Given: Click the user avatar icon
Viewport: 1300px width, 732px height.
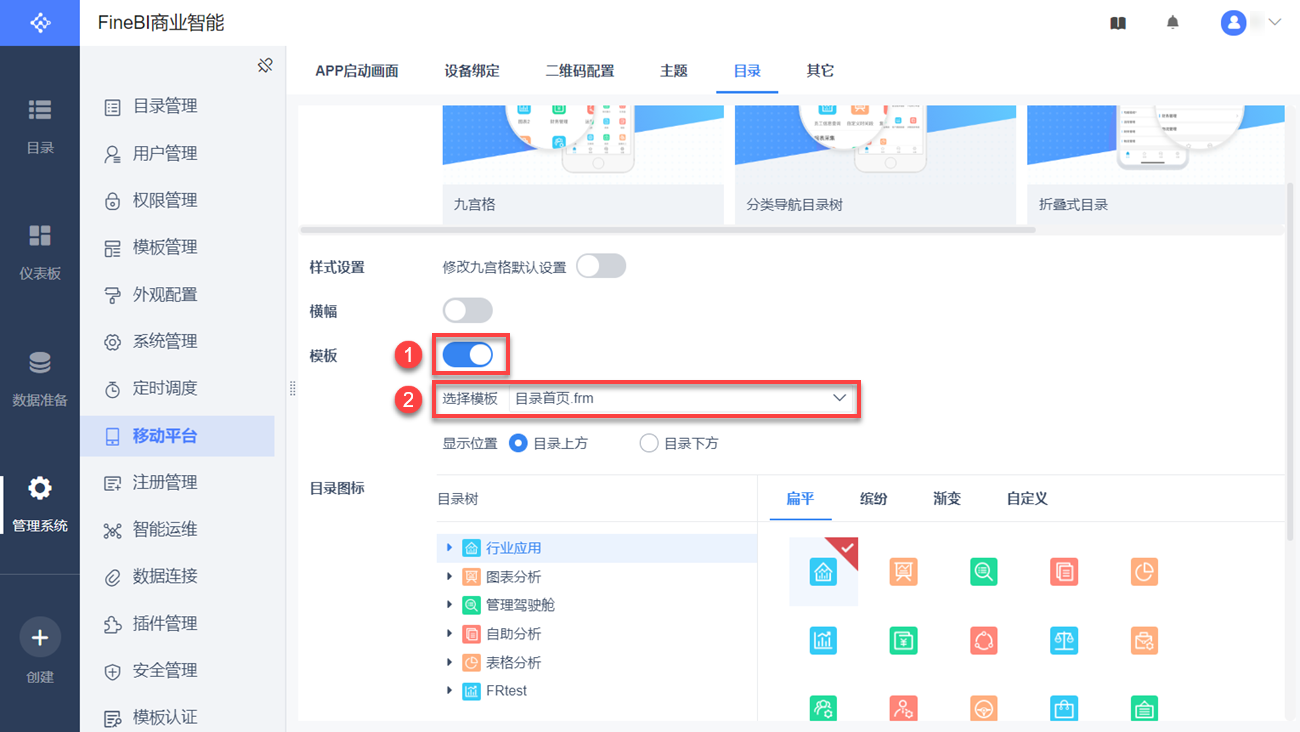Looking at the screenshot, I should pos(1233,22).
